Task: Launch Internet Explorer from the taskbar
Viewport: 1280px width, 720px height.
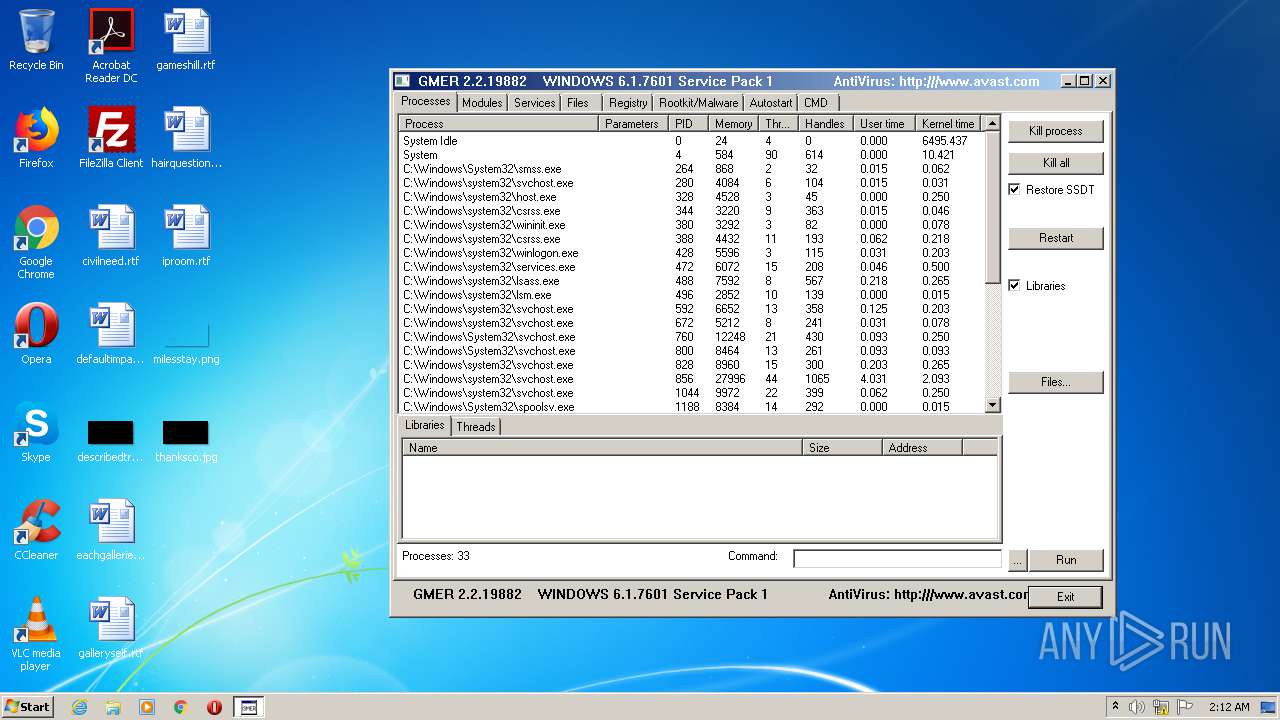Action: (x=79, y=707)
